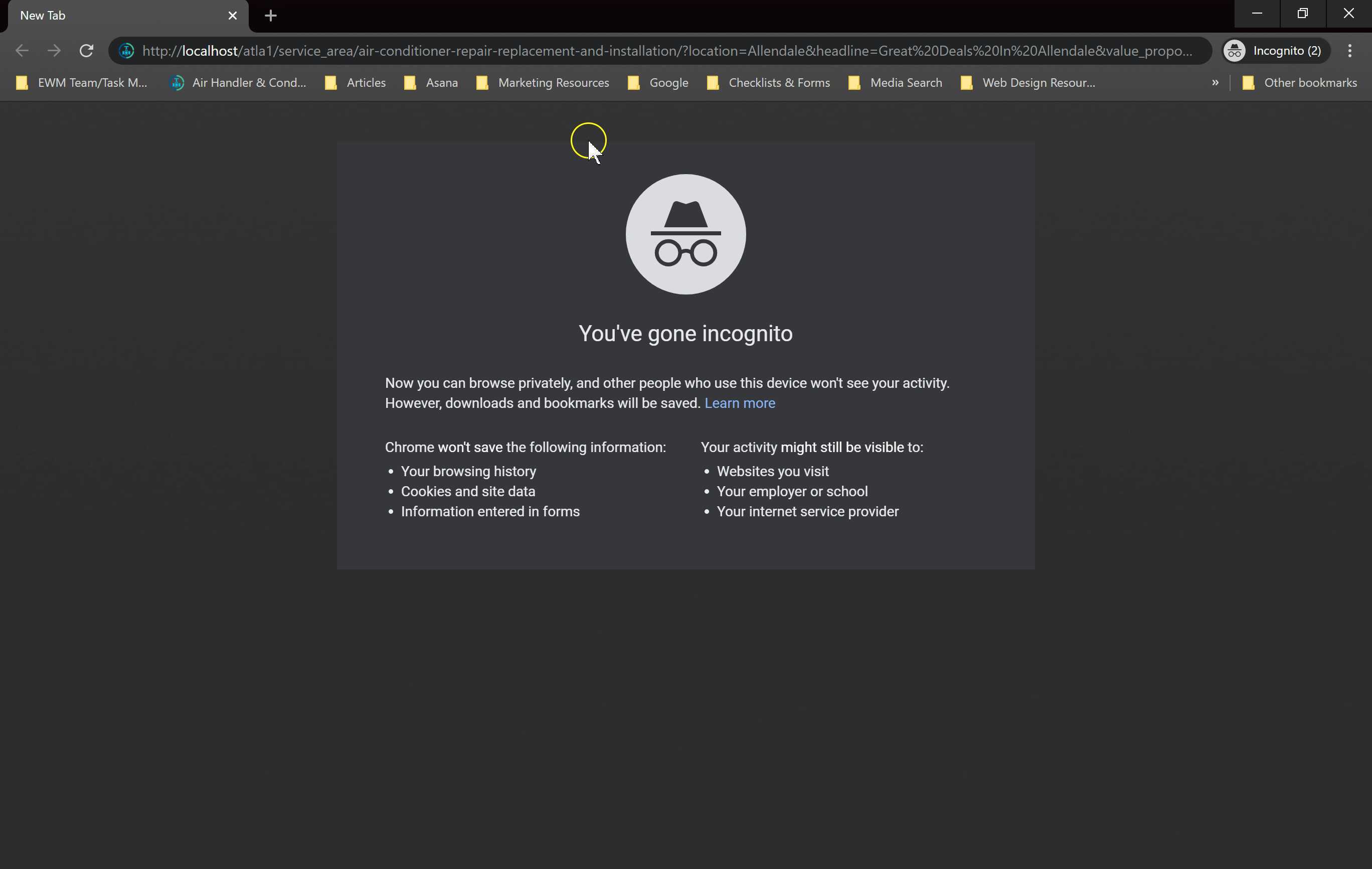This screenshot has height=869, width=1372.
Task: Open the Articles bookmark folder
Action: point(355,83)
